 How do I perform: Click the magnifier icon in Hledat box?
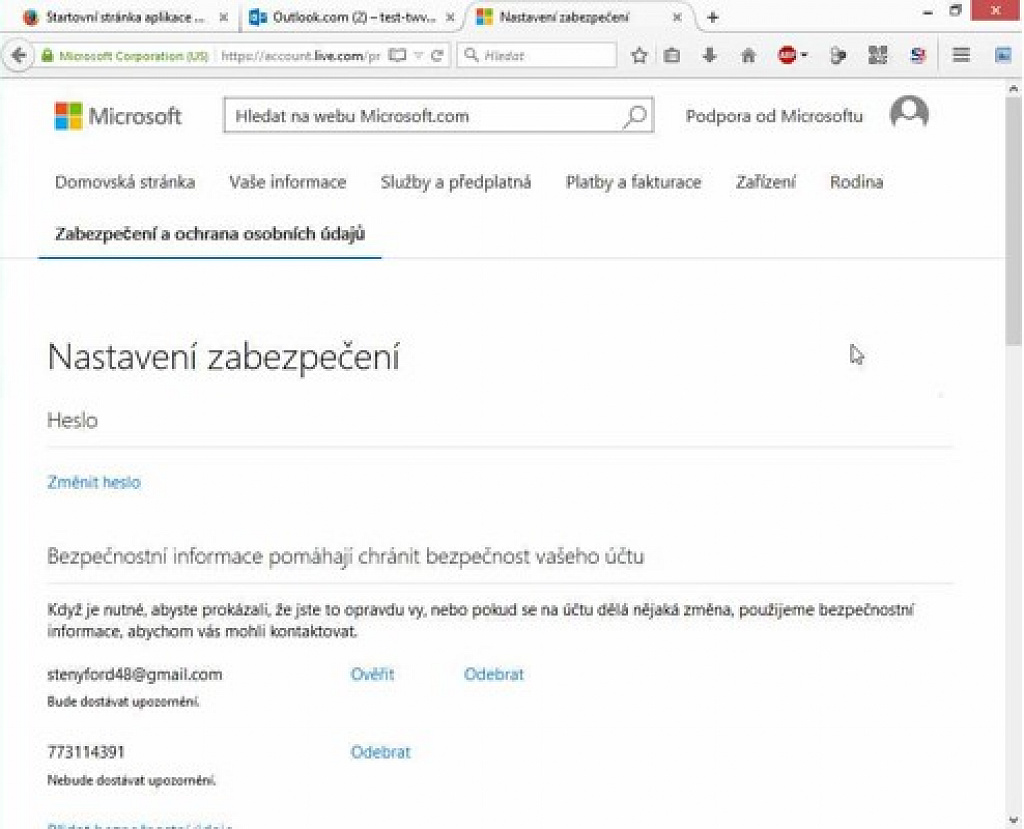[472, 55]
